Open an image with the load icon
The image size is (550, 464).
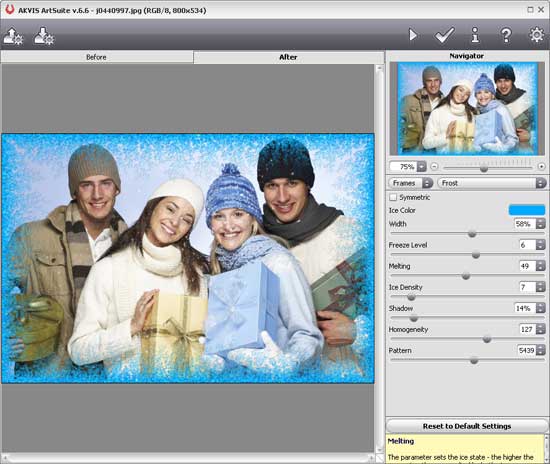(x=13, y=36)
